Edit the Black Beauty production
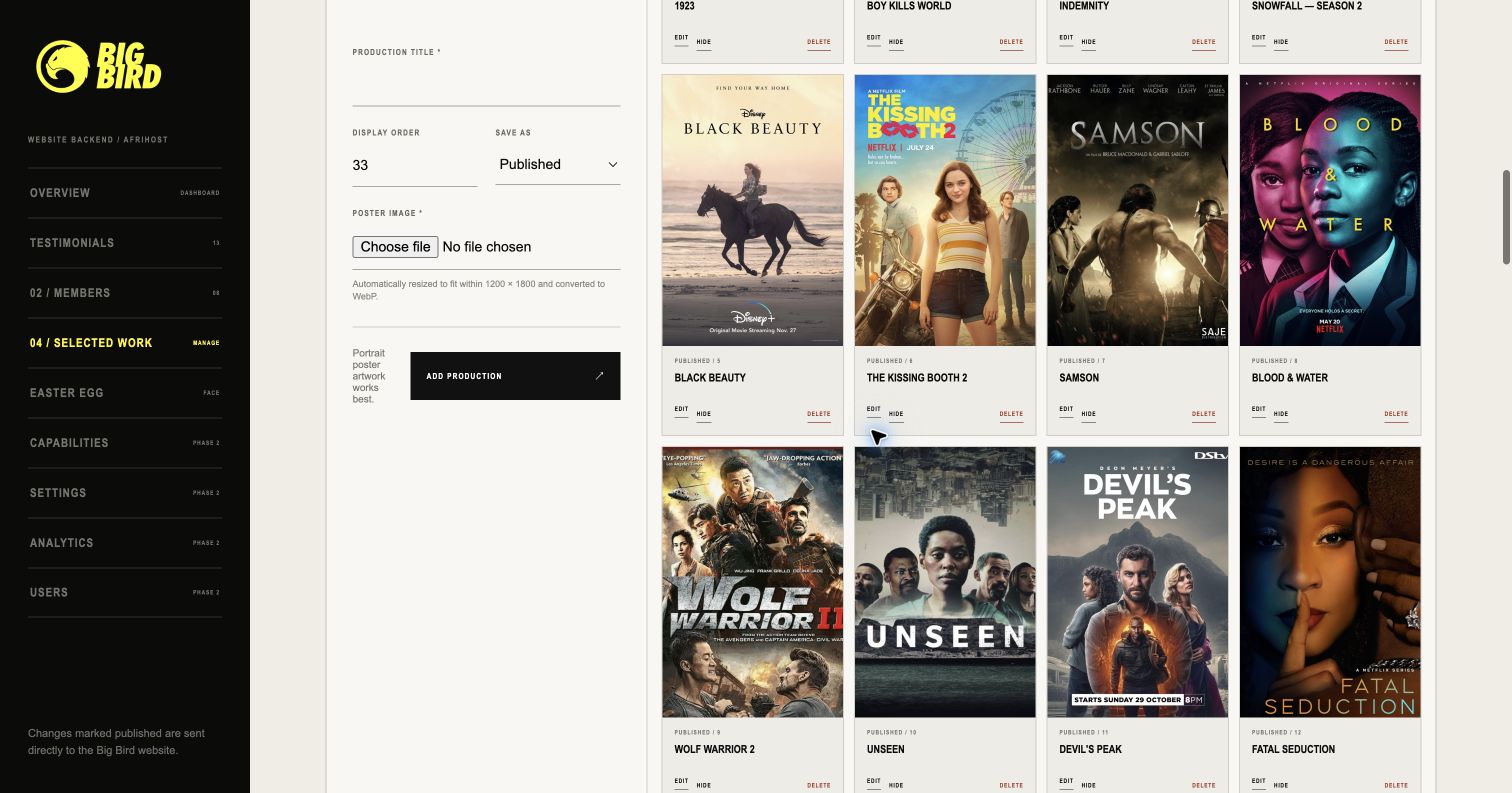 [x=681, y=409]
